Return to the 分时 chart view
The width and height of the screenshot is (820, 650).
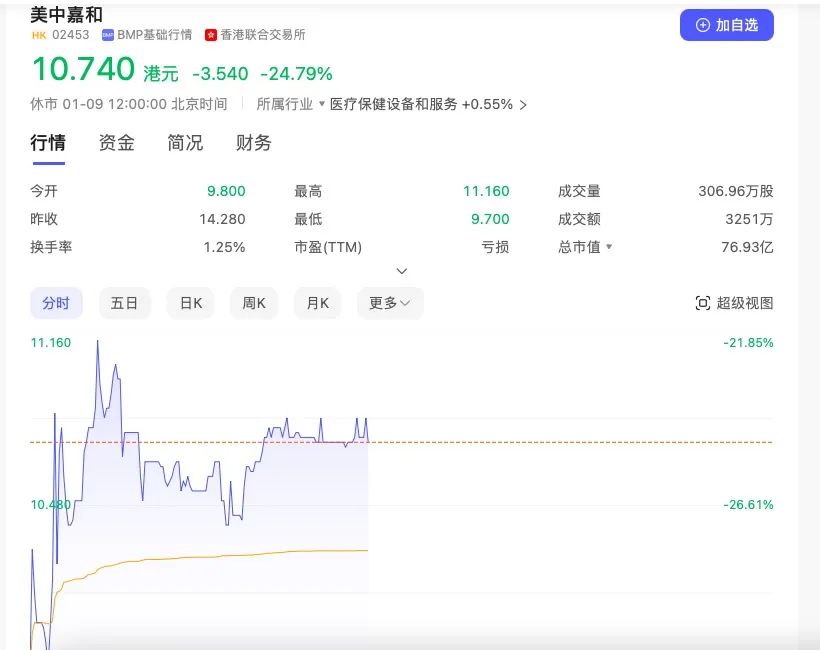[x=55, y=302]
